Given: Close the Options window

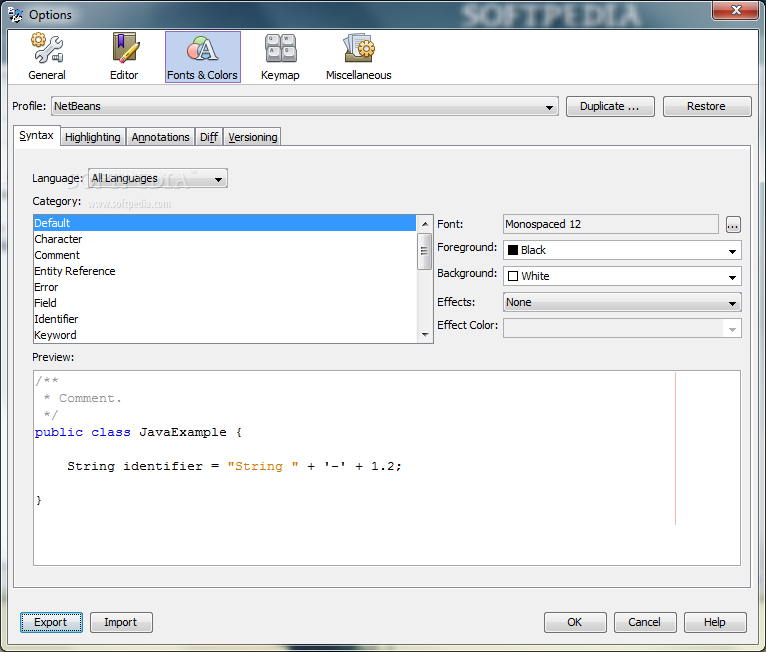Looking at the screenshot, I should point(736,10).
